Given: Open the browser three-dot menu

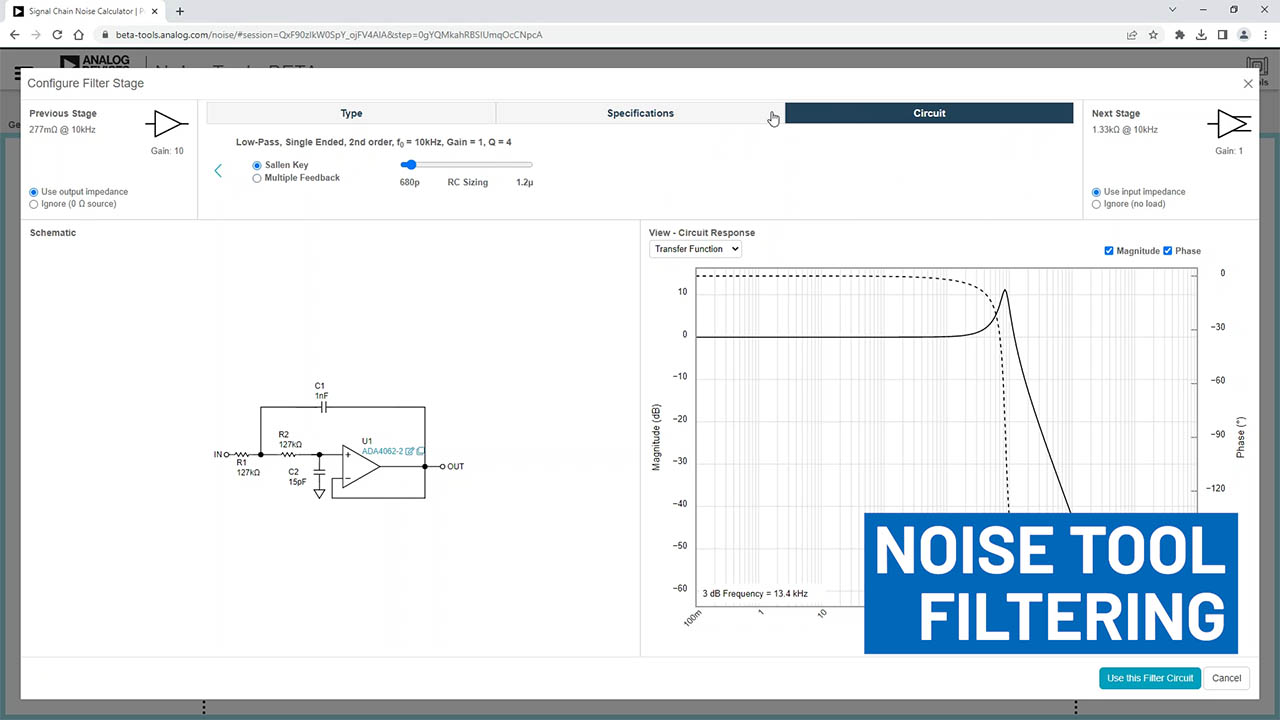Looking at the screenshot, I should pos(1265,34).
